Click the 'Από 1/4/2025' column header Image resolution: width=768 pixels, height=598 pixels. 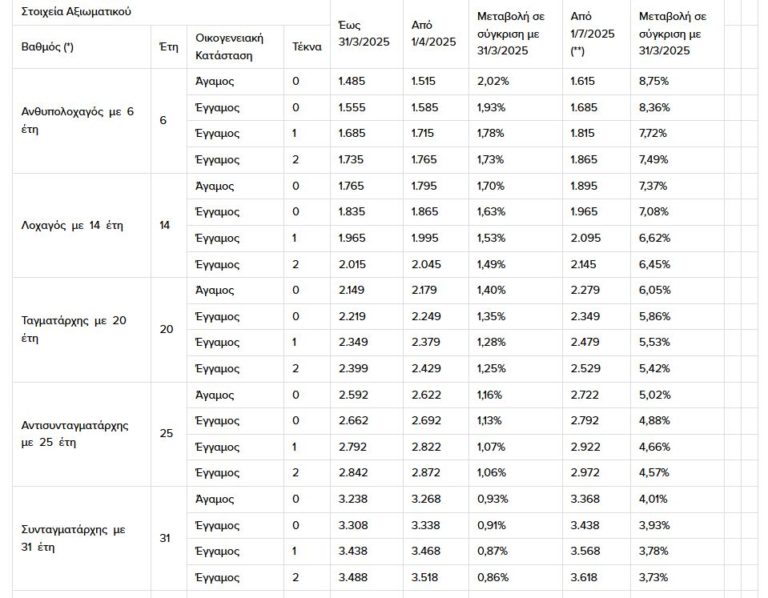(x=433, y=33)
